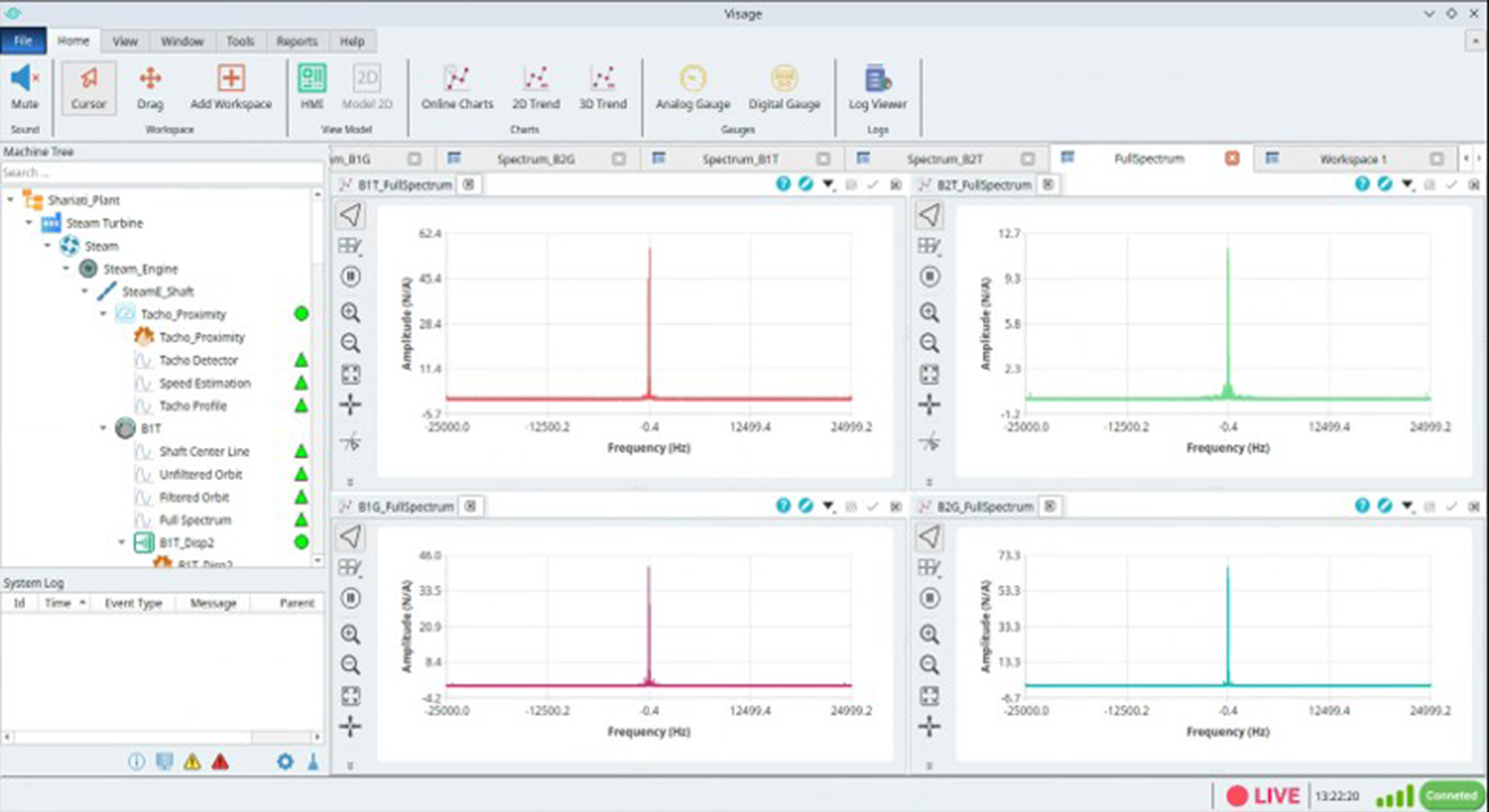Fit B1T_FullSpectrum chart to view
The width and height of the screenshot is (1489, 812).
pos(351,375)
